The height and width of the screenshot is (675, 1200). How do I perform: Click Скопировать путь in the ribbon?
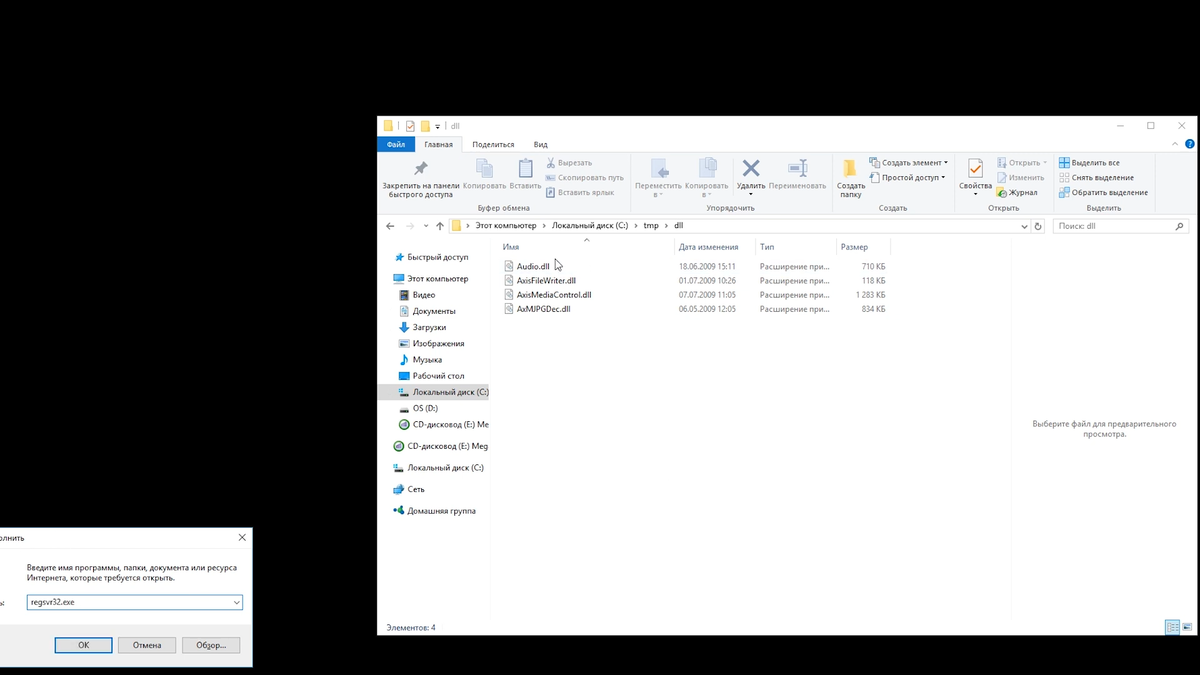click(x=584, y=177)
